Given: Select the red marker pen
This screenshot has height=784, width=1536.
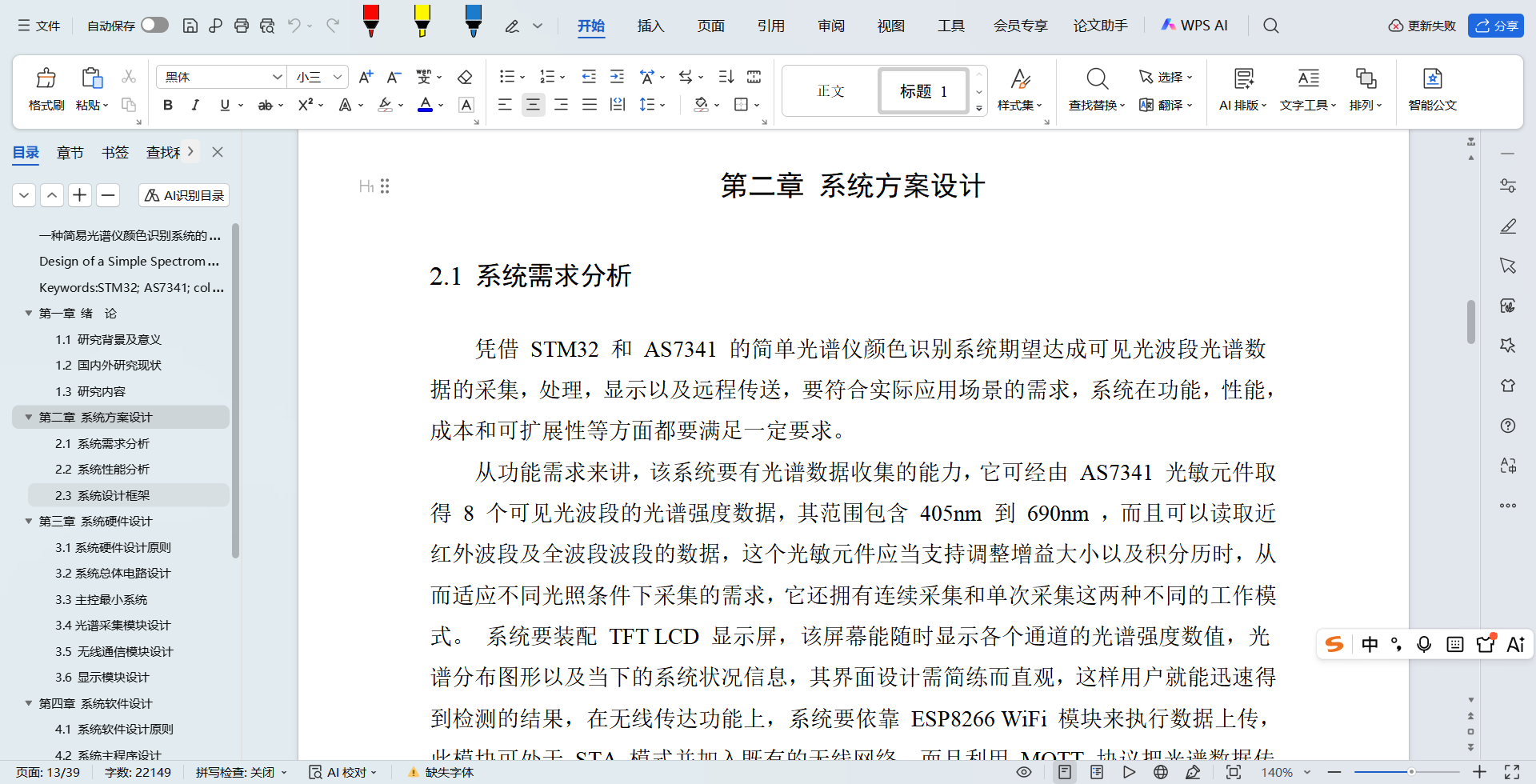Looking at the screenshot, I should coord(370,21).
